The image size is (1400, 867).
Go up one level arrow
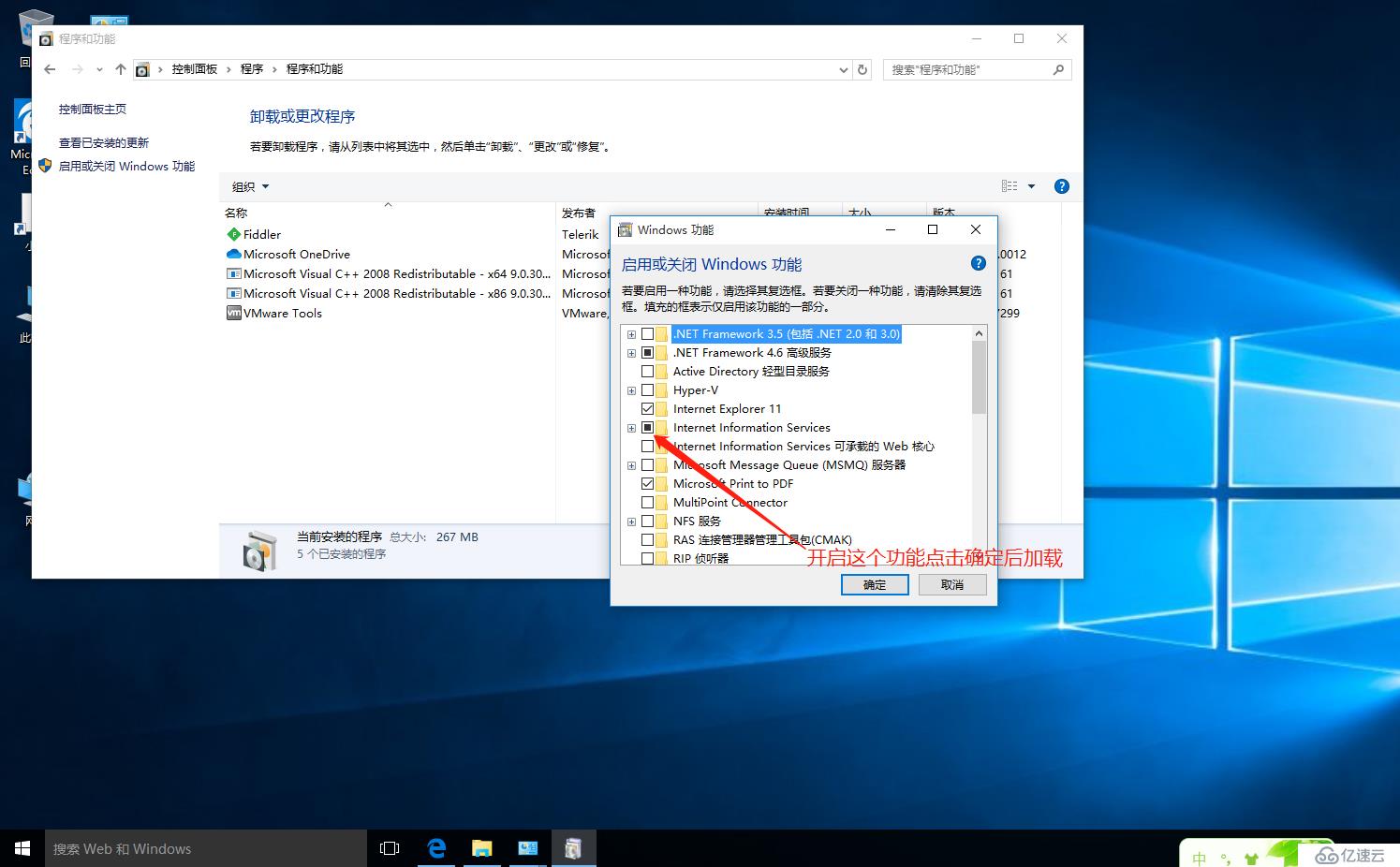pyautogui.click(x=120, y=69)
